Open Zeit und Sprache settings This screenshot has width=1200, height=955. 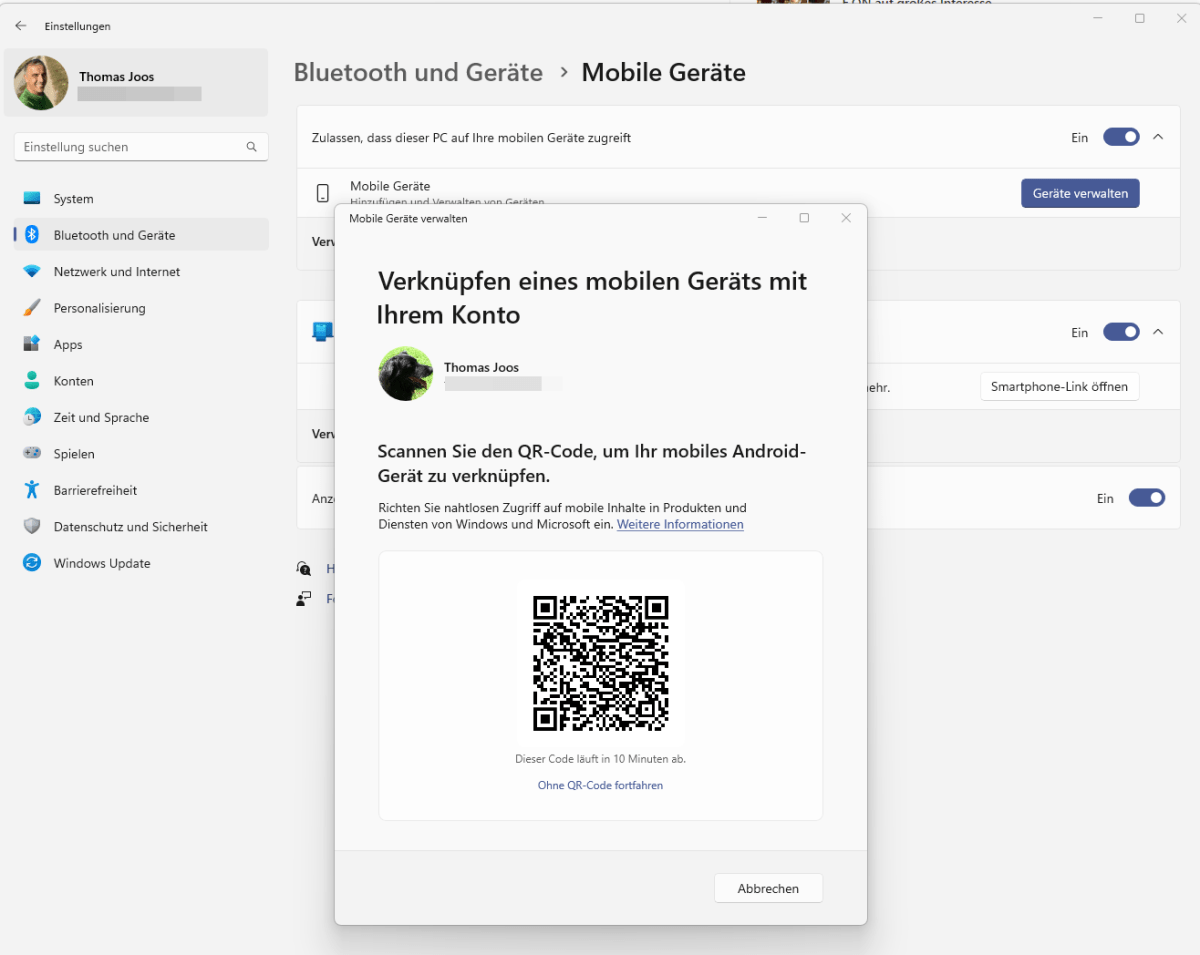[x=141, y=417]
